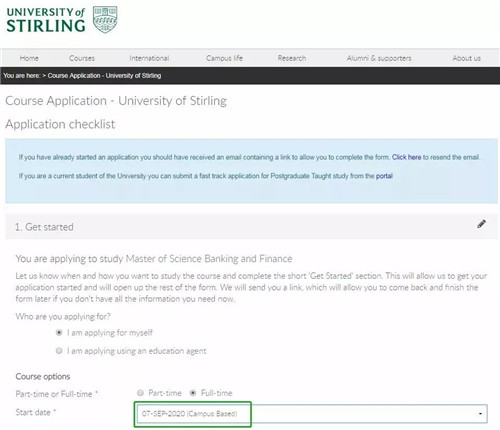The height and width of the screenshot is (430, 500).
Task: Click the Start date dropdown arrow
Action: tap(480, 414)
